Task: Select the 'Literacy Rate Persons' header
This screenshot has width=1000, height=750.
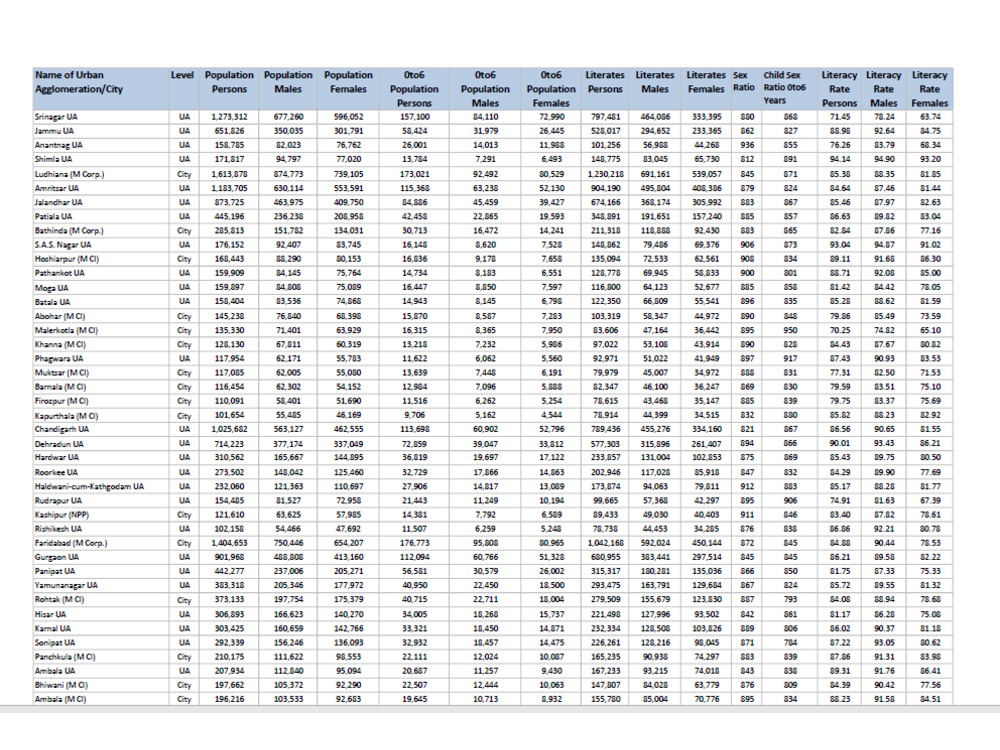Action: coord(839,89)
